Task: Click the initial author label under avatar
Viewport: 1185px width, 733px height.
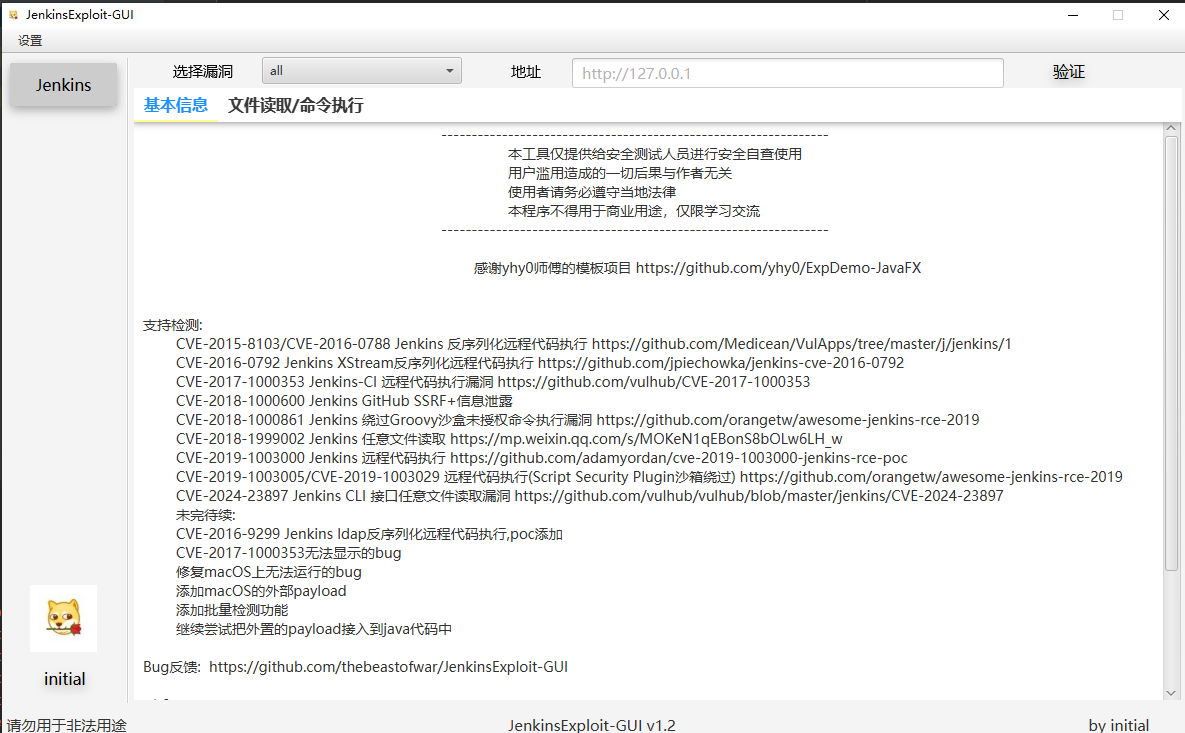Action: pos(64,679)
